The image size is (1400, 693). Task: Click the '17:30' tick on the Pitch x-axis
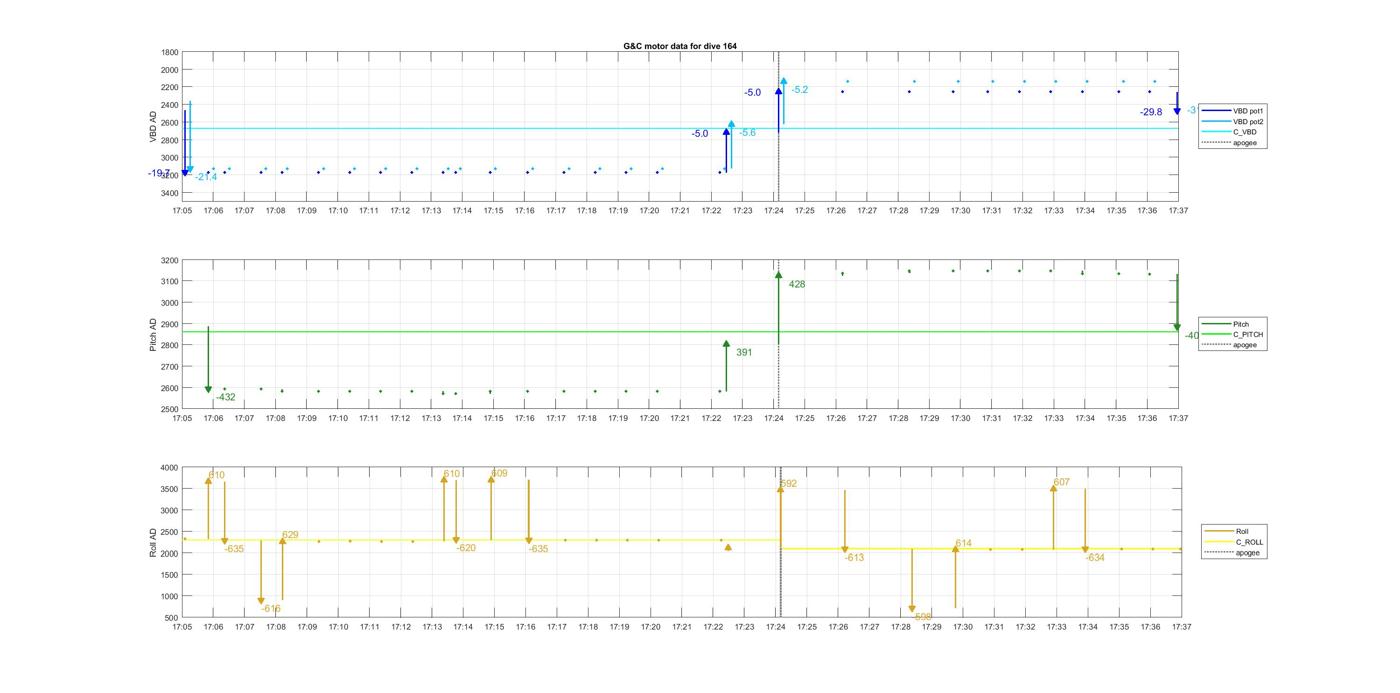point(961,419)
